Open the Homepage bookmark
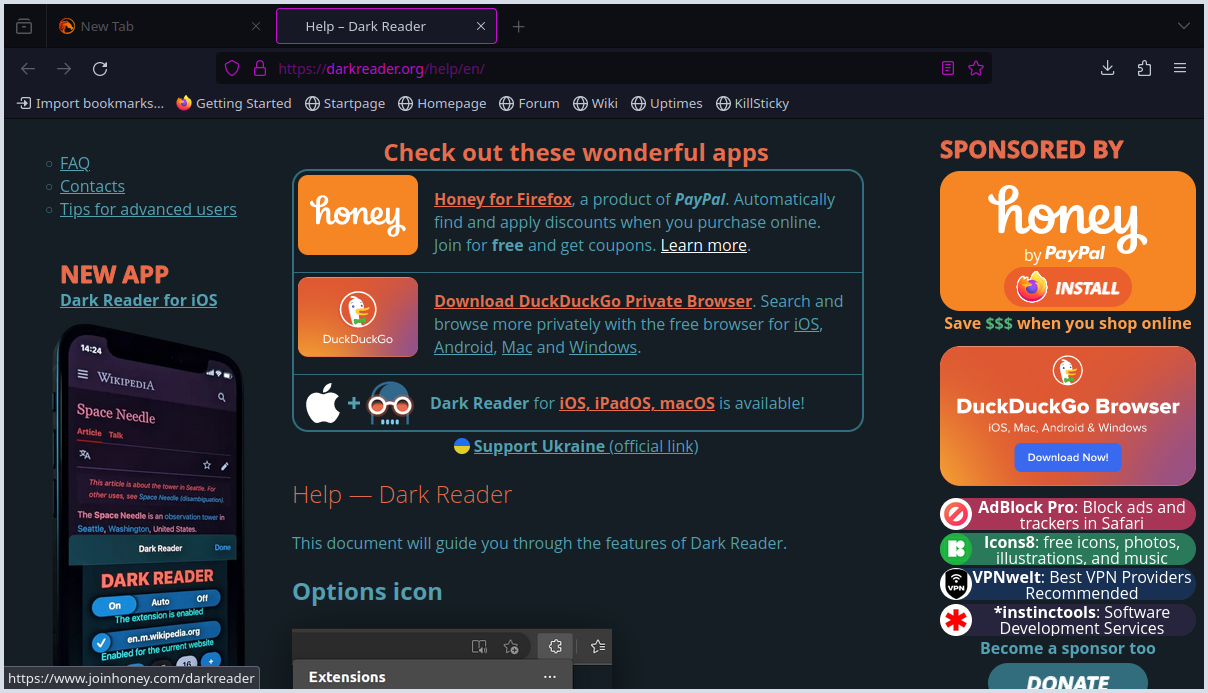The height and width of the screenshot is (693, 1208). coord(442,103)
